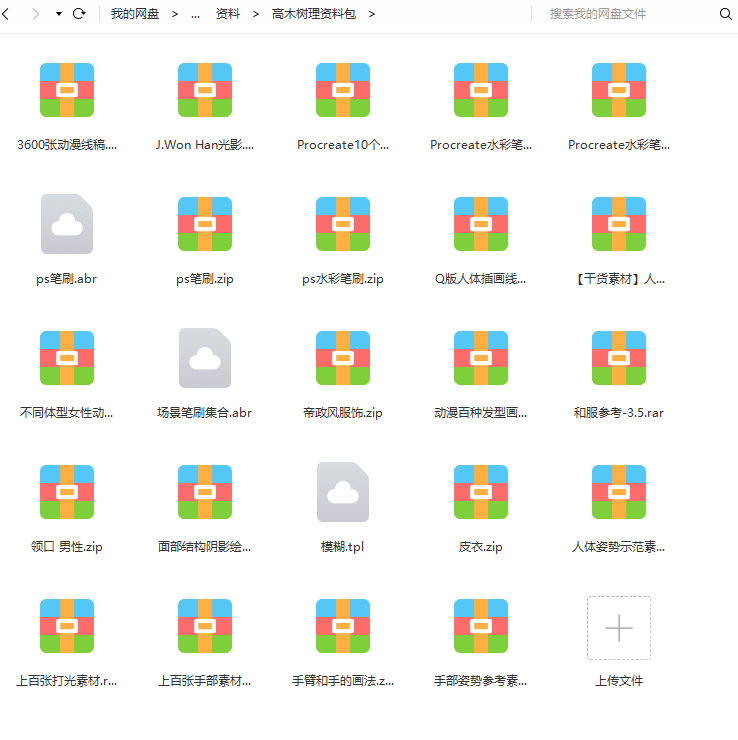Click the 上传文件 plus tile

click(618, 628)
